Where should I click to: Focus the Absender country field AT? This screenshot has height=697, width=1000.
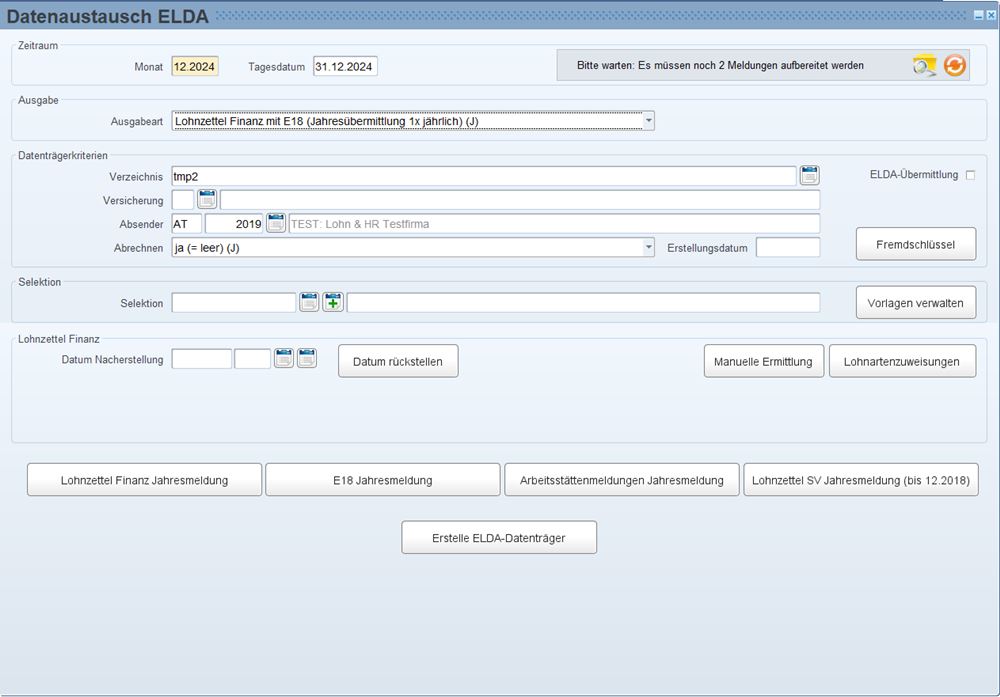click(187, 223)
